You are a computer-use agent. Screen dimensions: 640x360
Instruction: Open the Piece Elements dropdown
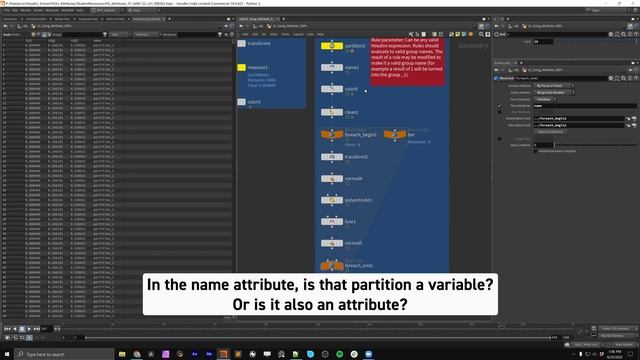click(545, 99)
